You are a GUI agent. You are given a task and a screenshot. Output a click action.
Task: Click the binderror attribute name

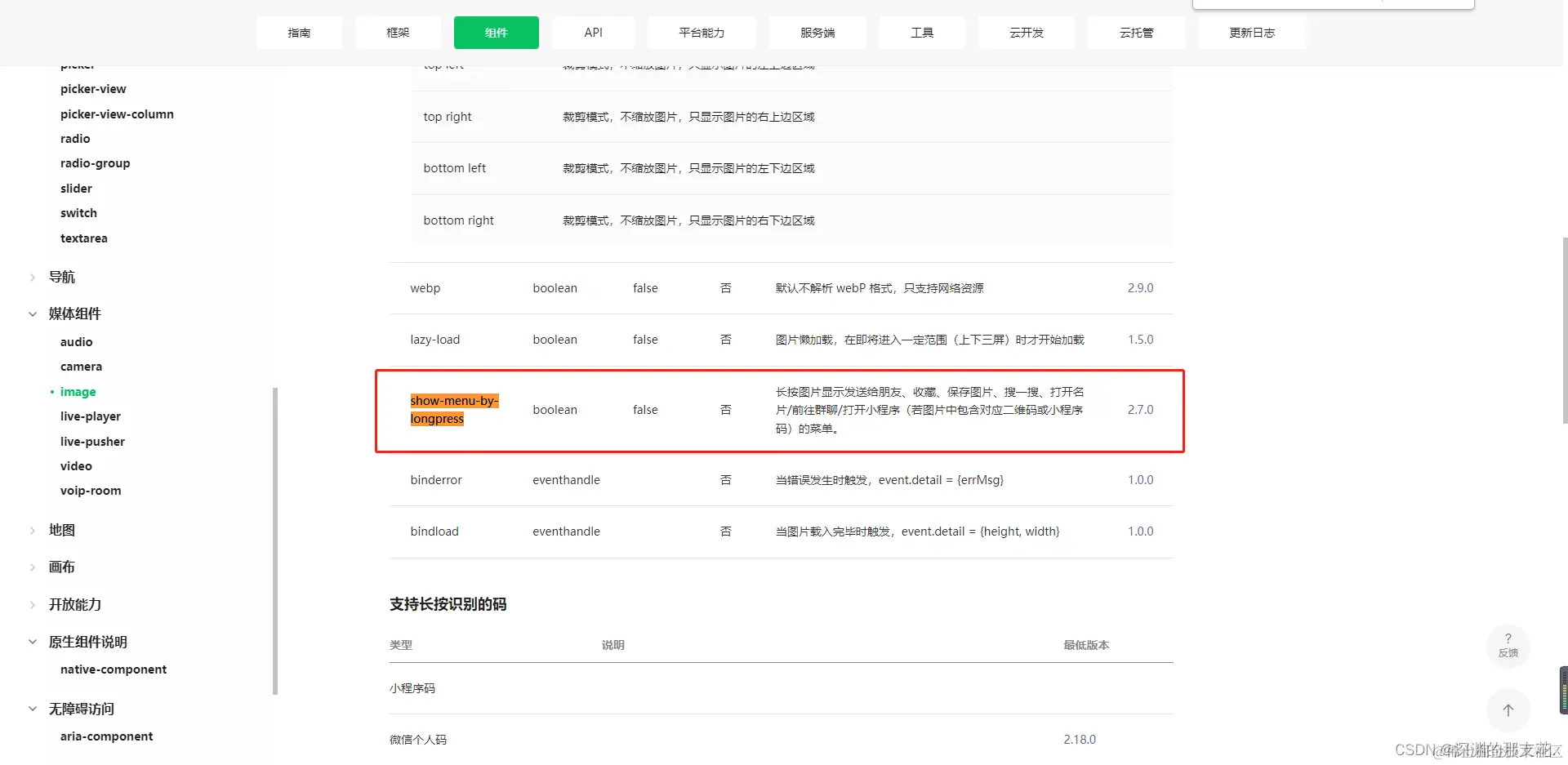click(436, 480)
